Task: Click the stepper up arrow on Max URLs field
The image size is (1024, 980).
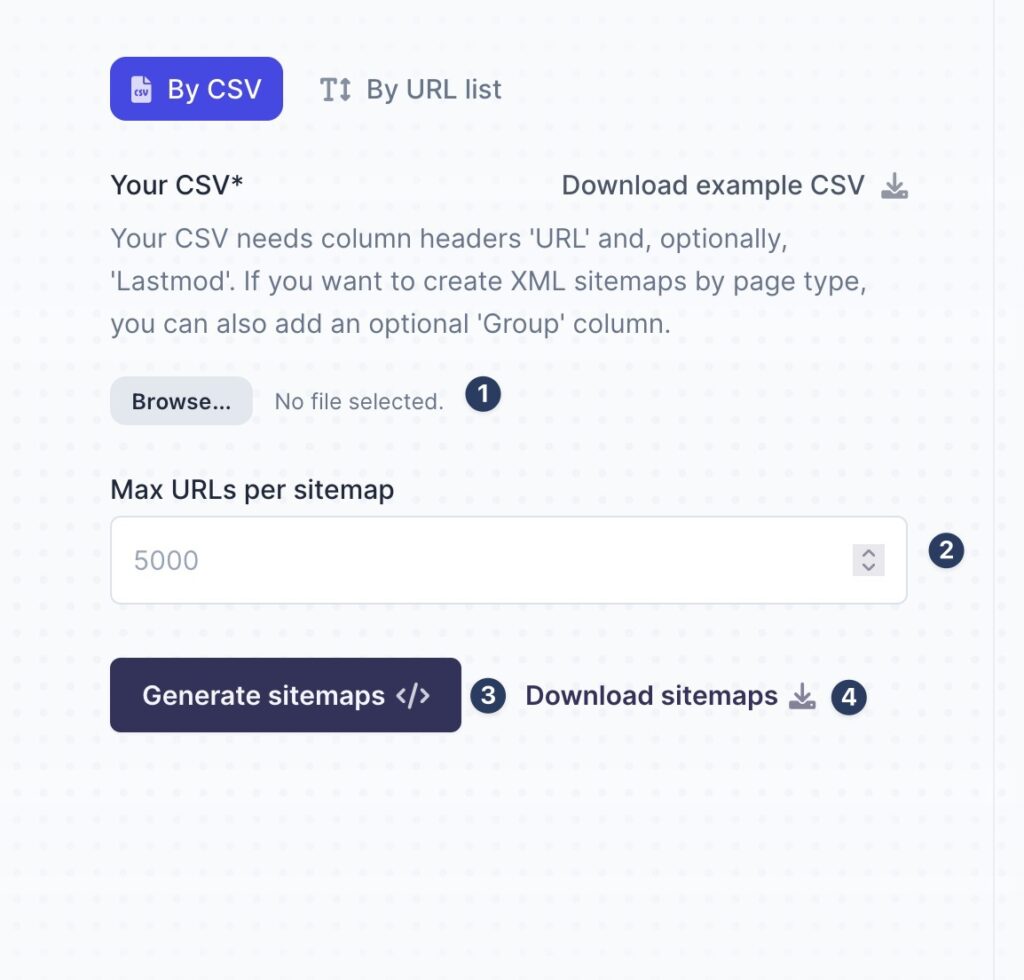Action: tap(868, 553)
